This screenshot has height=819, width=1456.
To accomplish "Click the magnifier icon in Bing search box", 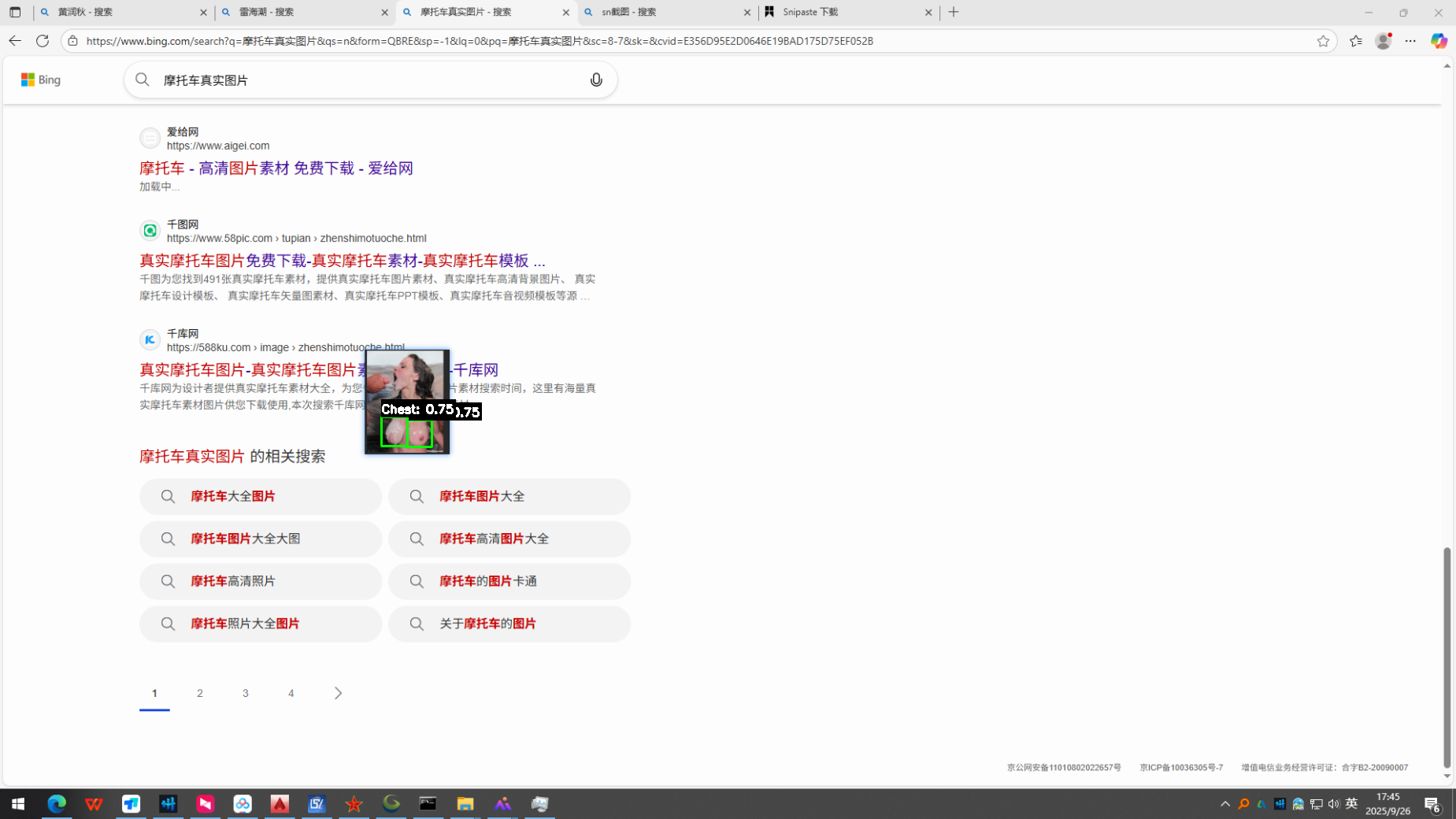I will point(143,80).
